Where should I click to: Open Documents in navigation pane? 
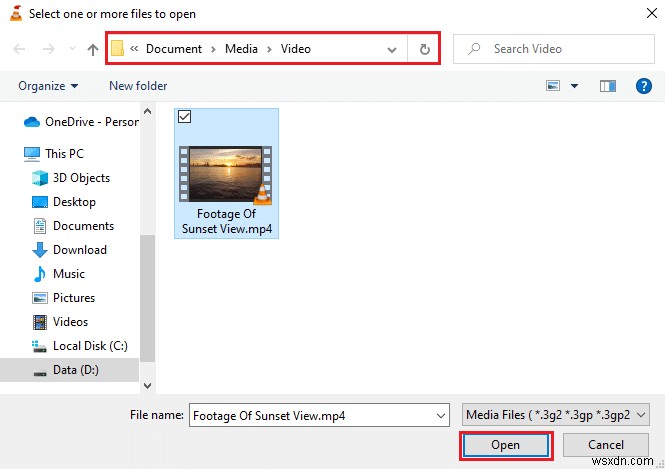(73, 226)
